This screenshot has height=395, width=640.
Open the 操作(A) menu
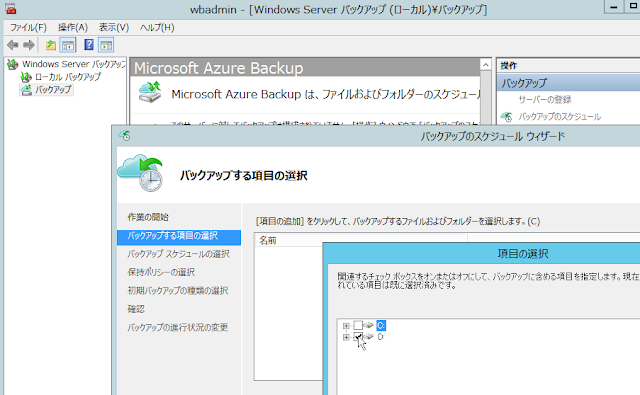(x=73, y=27)
